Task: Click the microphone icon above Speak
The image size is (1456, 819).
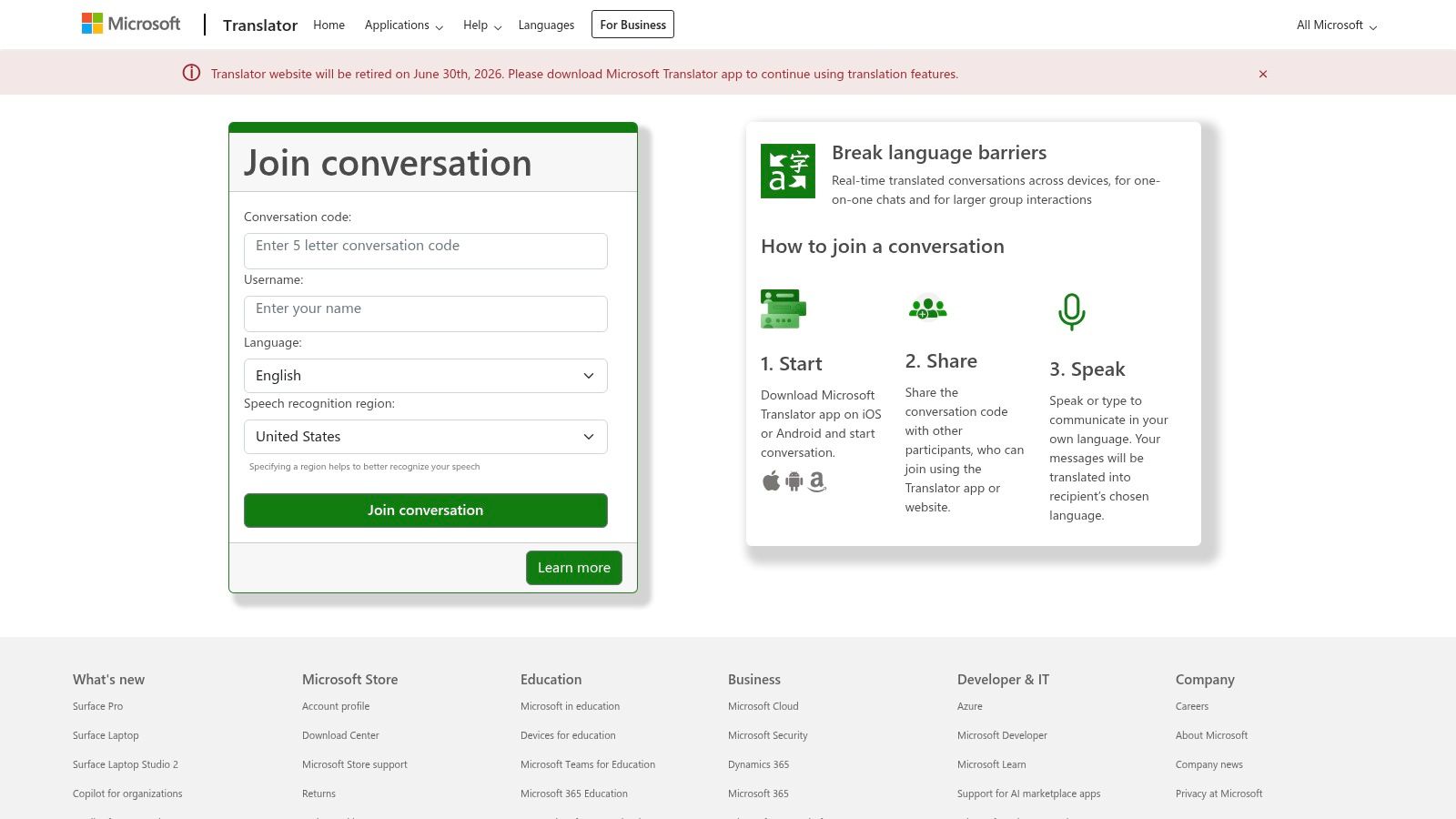Action: tap(1072, 309)
